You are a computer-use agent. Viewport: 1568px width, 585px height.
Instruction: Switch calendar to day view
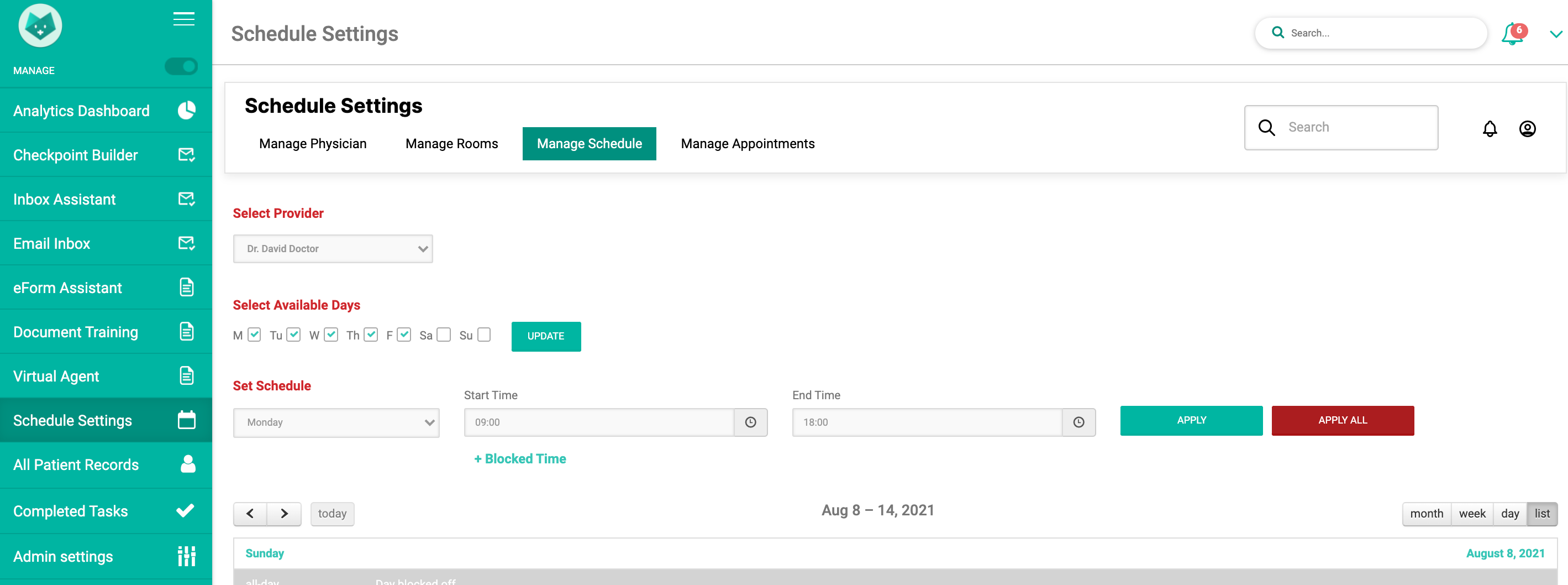[1509, 514]
